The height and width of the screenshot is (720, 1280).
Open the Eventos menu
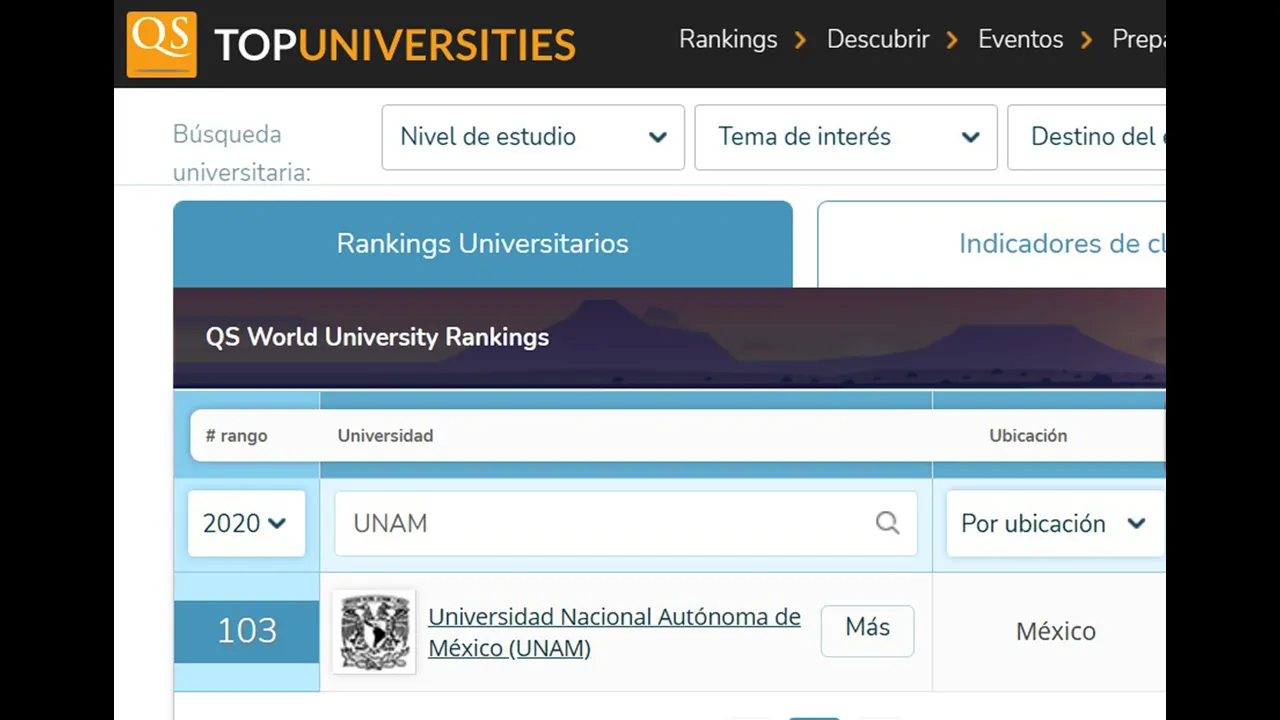[1020, 39]
